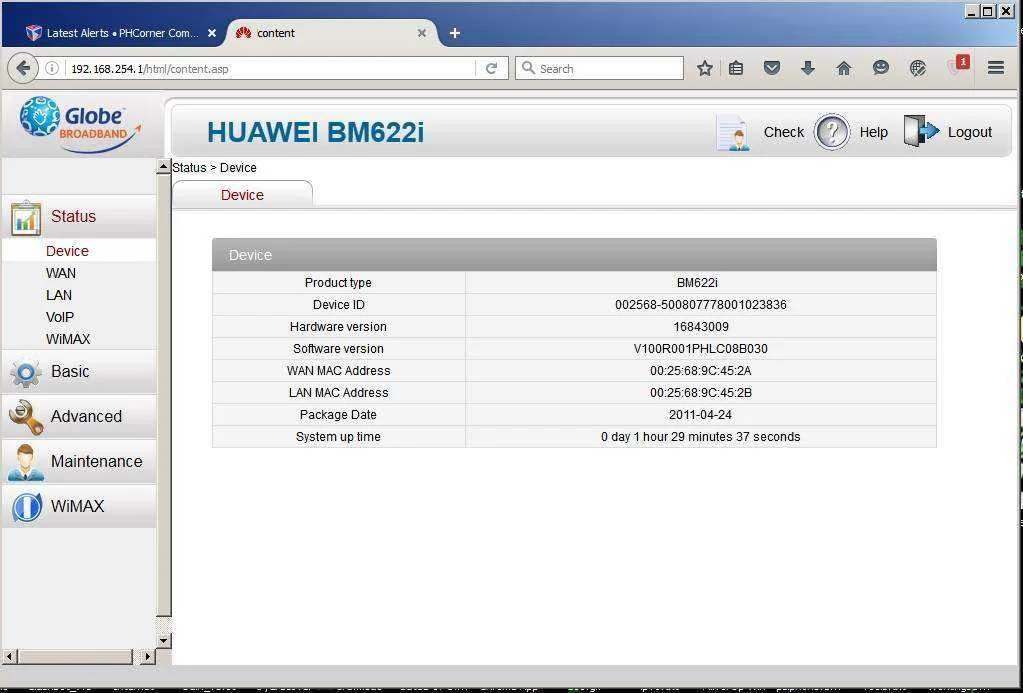Viewport: 1023px width, 693px height.
Task: Click the browser Search field
Action: click(x=599, y=68)
